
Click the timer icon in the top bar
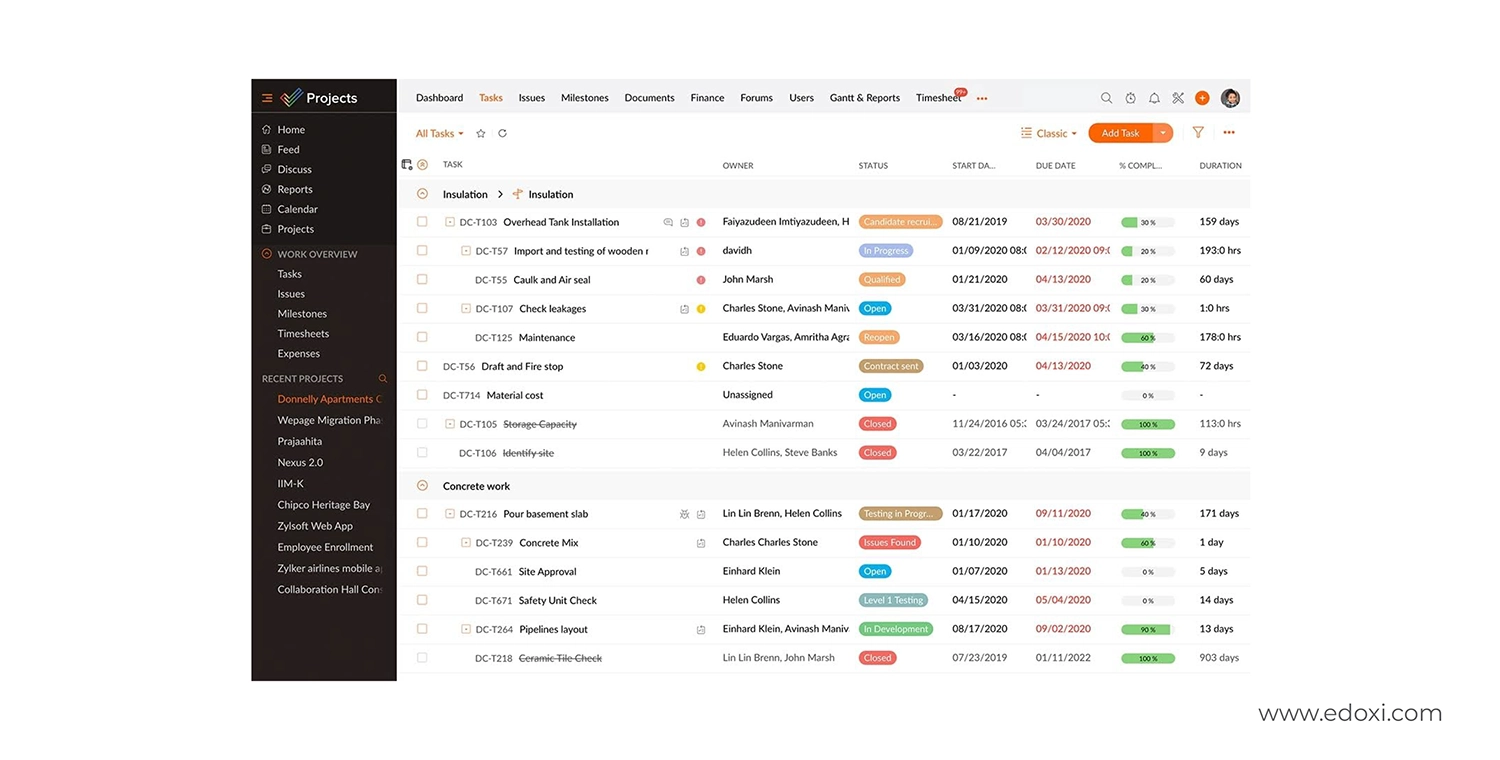(x=1130, y=97)
